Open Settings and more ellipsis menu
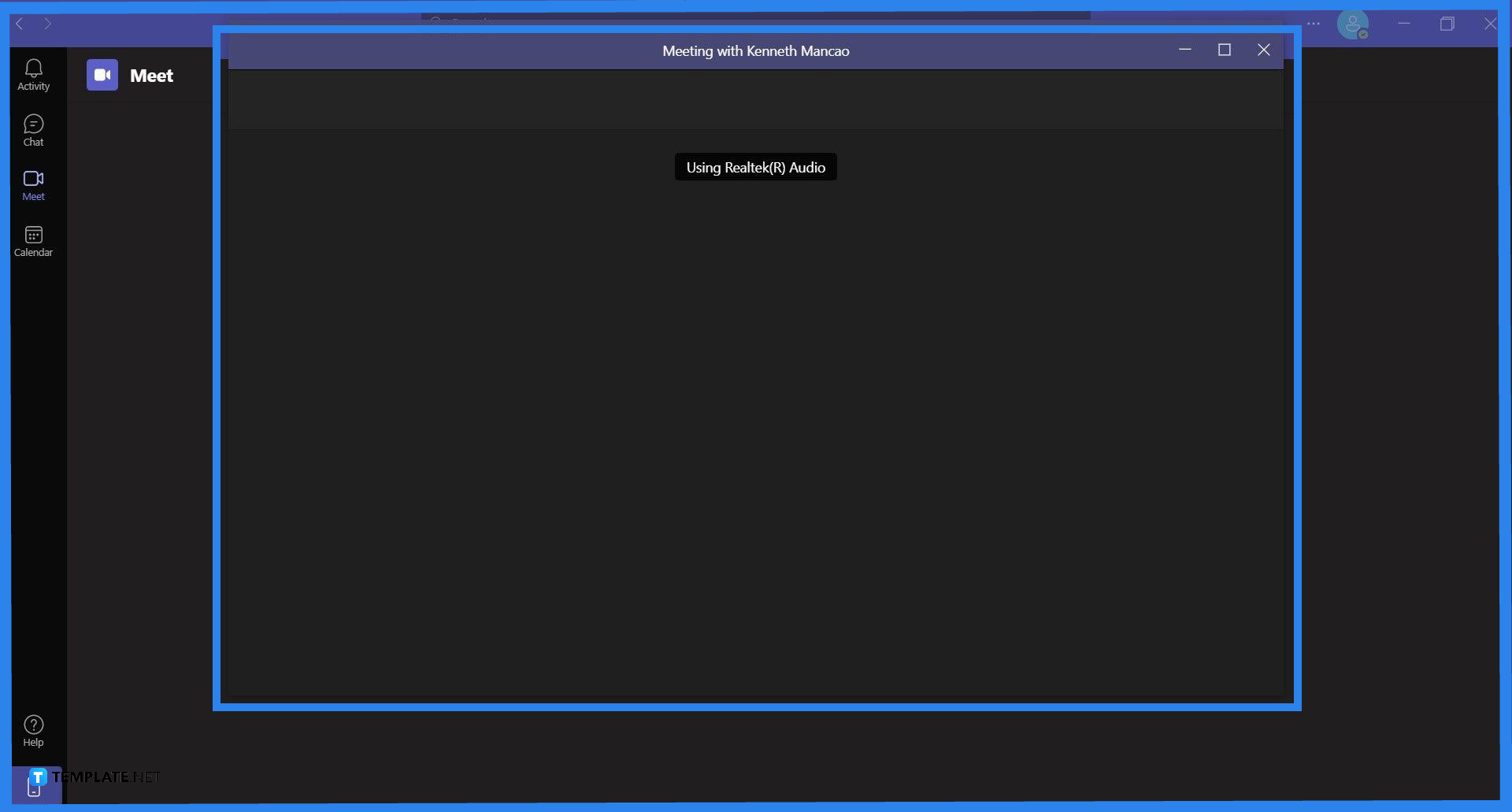Viewport: 1512px width, 812px height. [x=1314, y=24]
